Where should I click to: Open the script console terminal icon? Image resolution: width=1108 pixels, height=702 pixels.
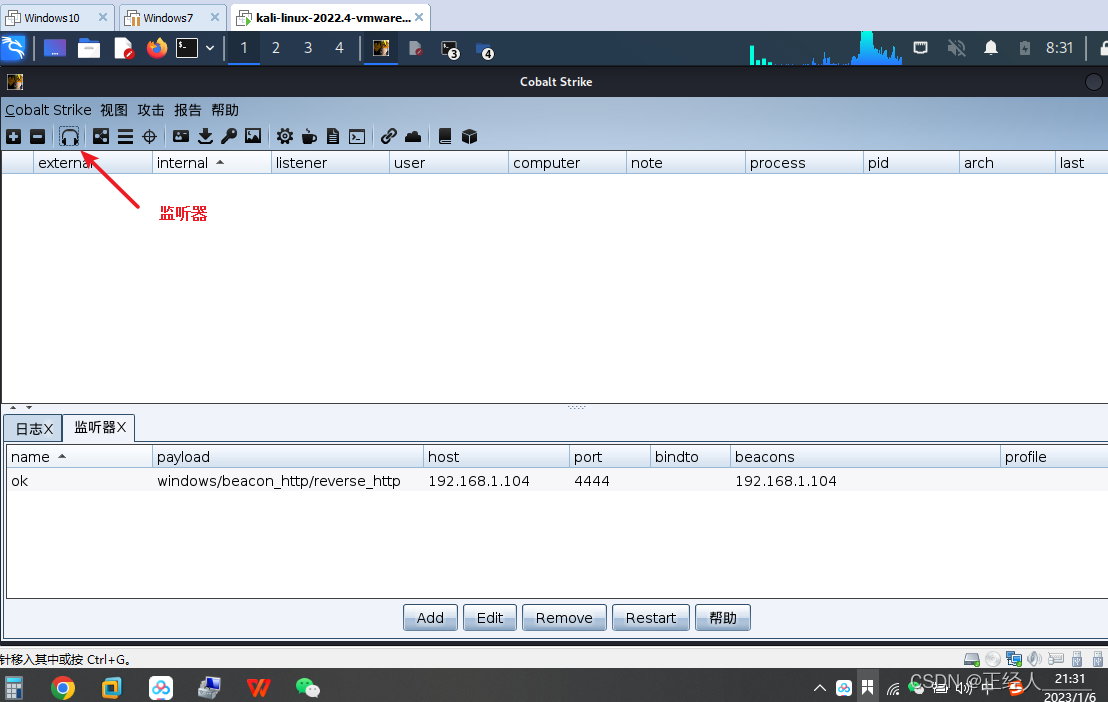pyautogui.click(x=356, y=136)
